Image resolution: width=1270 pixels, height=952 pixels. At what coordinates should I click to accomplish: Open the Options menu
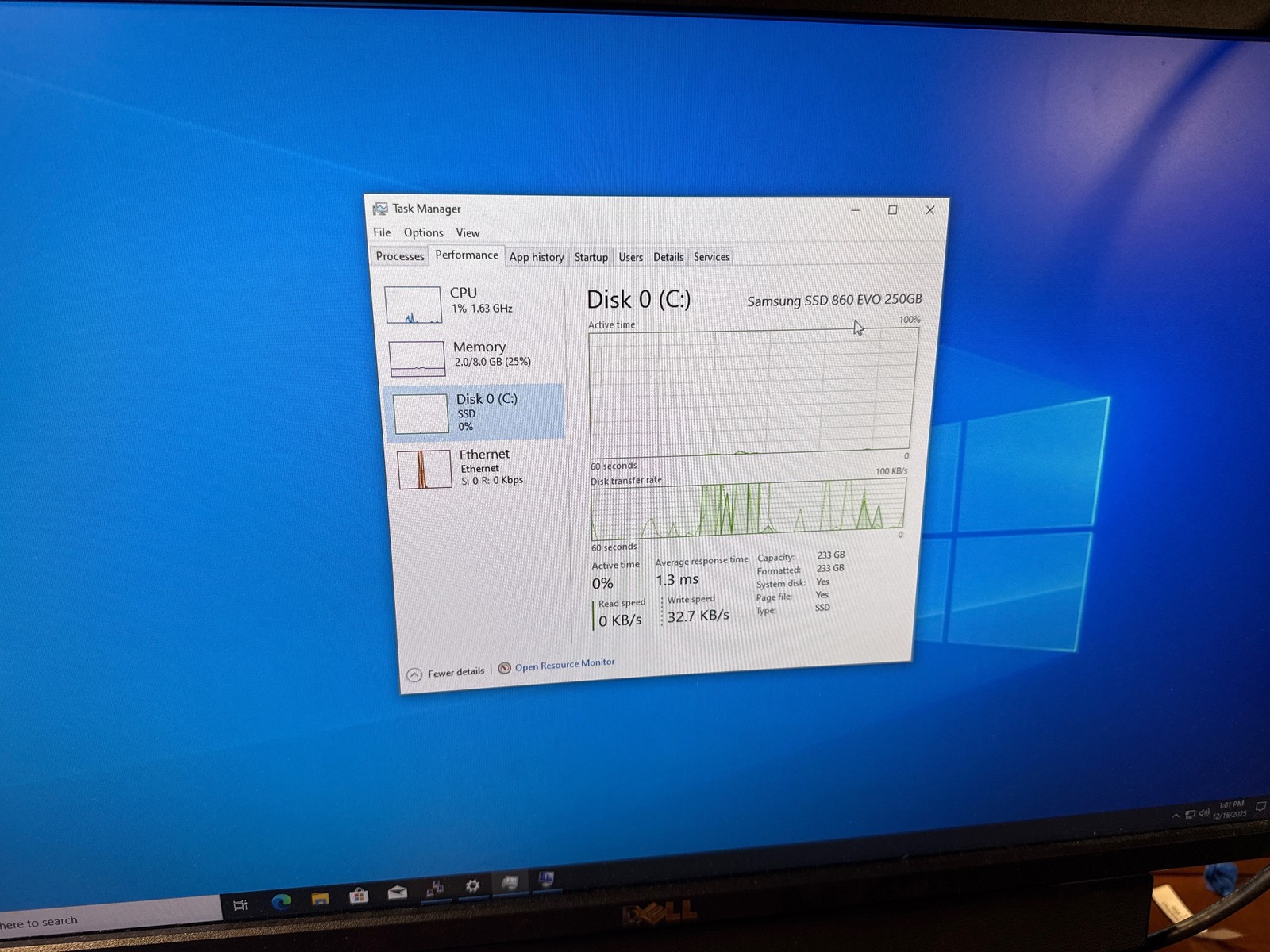tap(423, 232)
